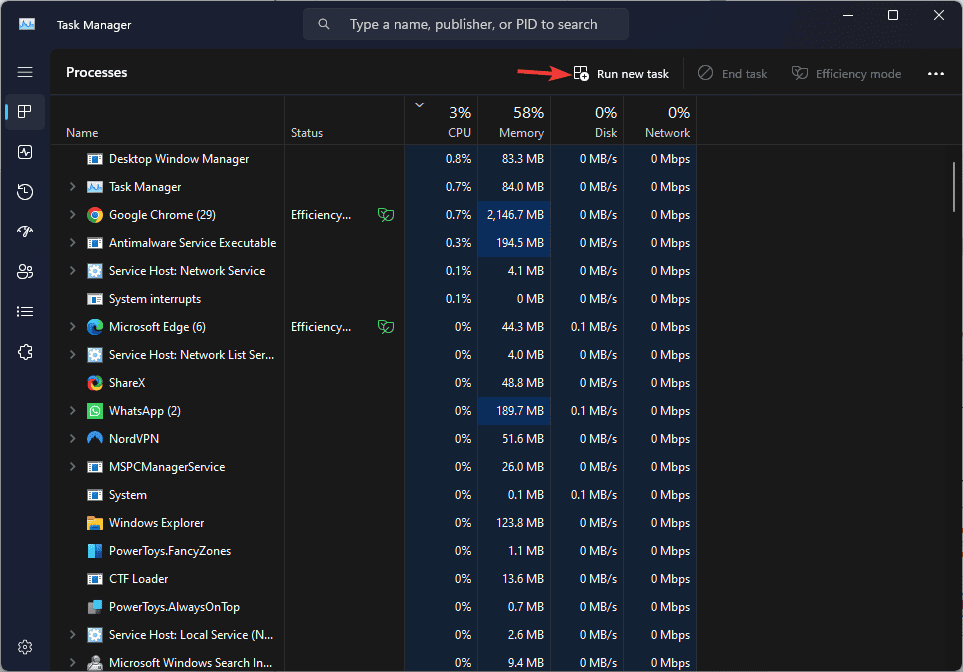Open App history from the sidebar
Viewport: 963px width, 672px height.
coord(25,192)
